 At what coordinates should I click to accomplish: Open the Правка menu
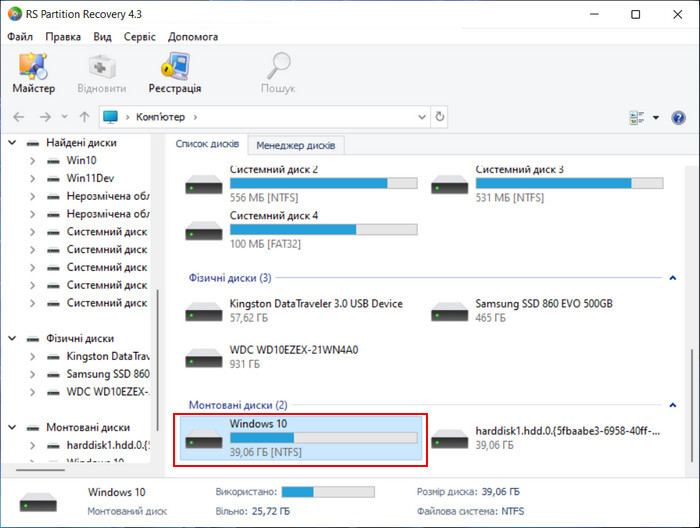pos(63,37)
